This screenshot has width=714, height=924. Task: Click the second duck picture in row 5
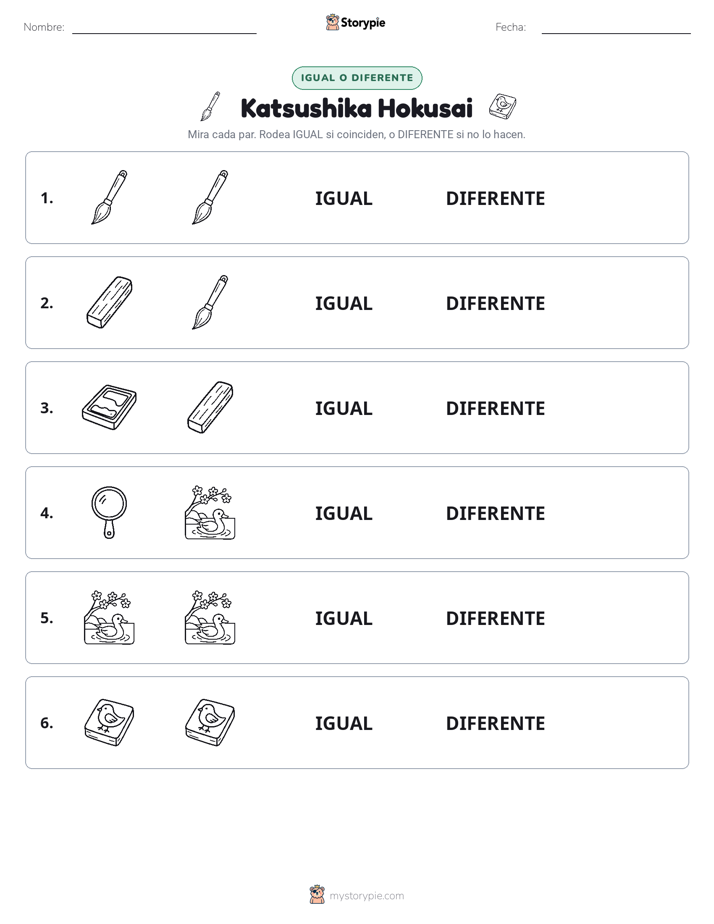tap(210, 617)
